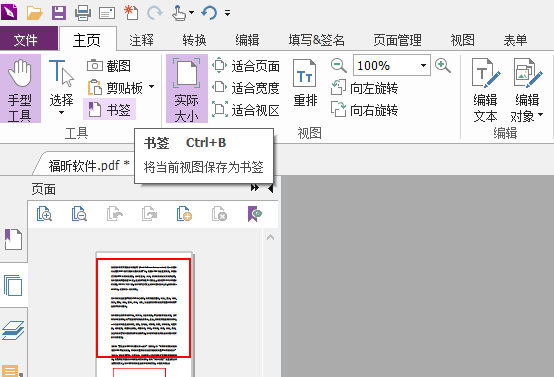This screenshot has width=554, height=377.
Task: Click the Foxit application logo icon
Action: click(x=8, y=12)
